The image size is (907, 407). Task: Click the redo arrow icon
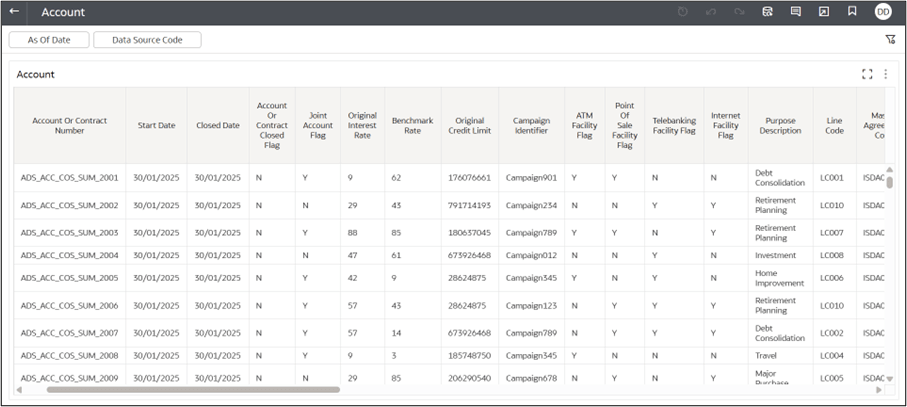(739, 12)
